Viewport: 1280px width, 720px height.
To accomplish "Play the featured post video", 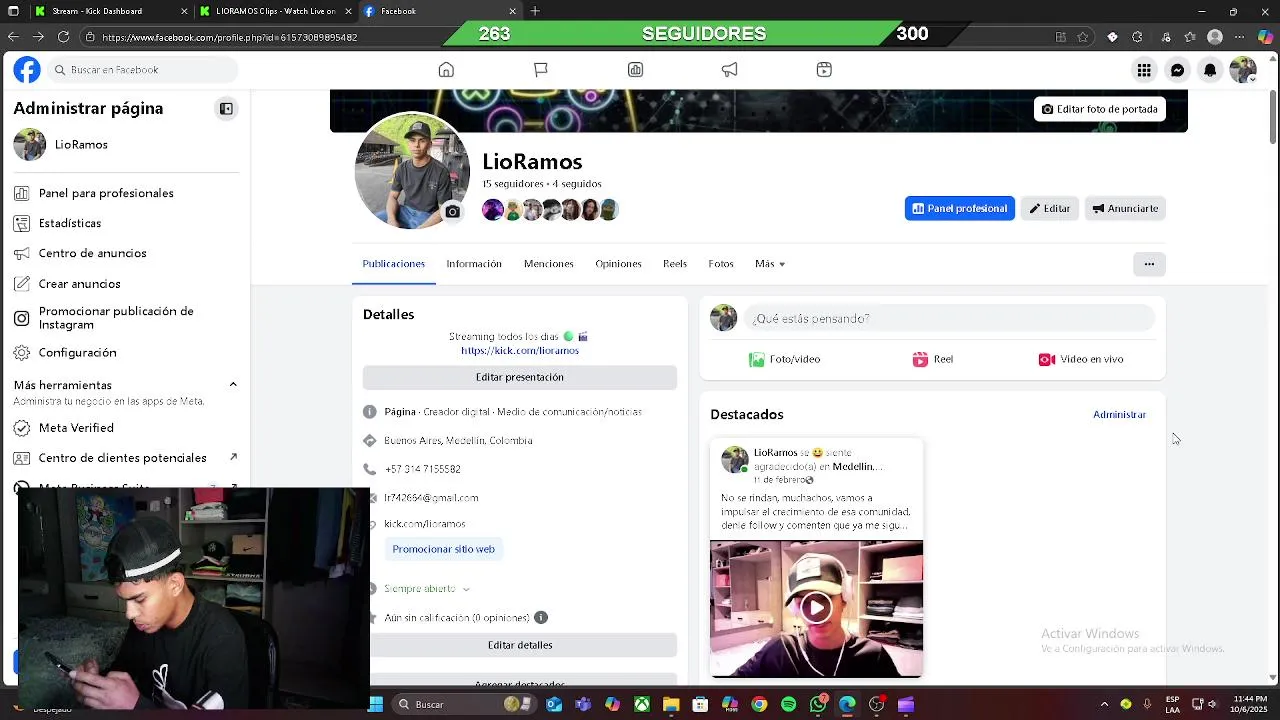I will (x=816, y=607).
